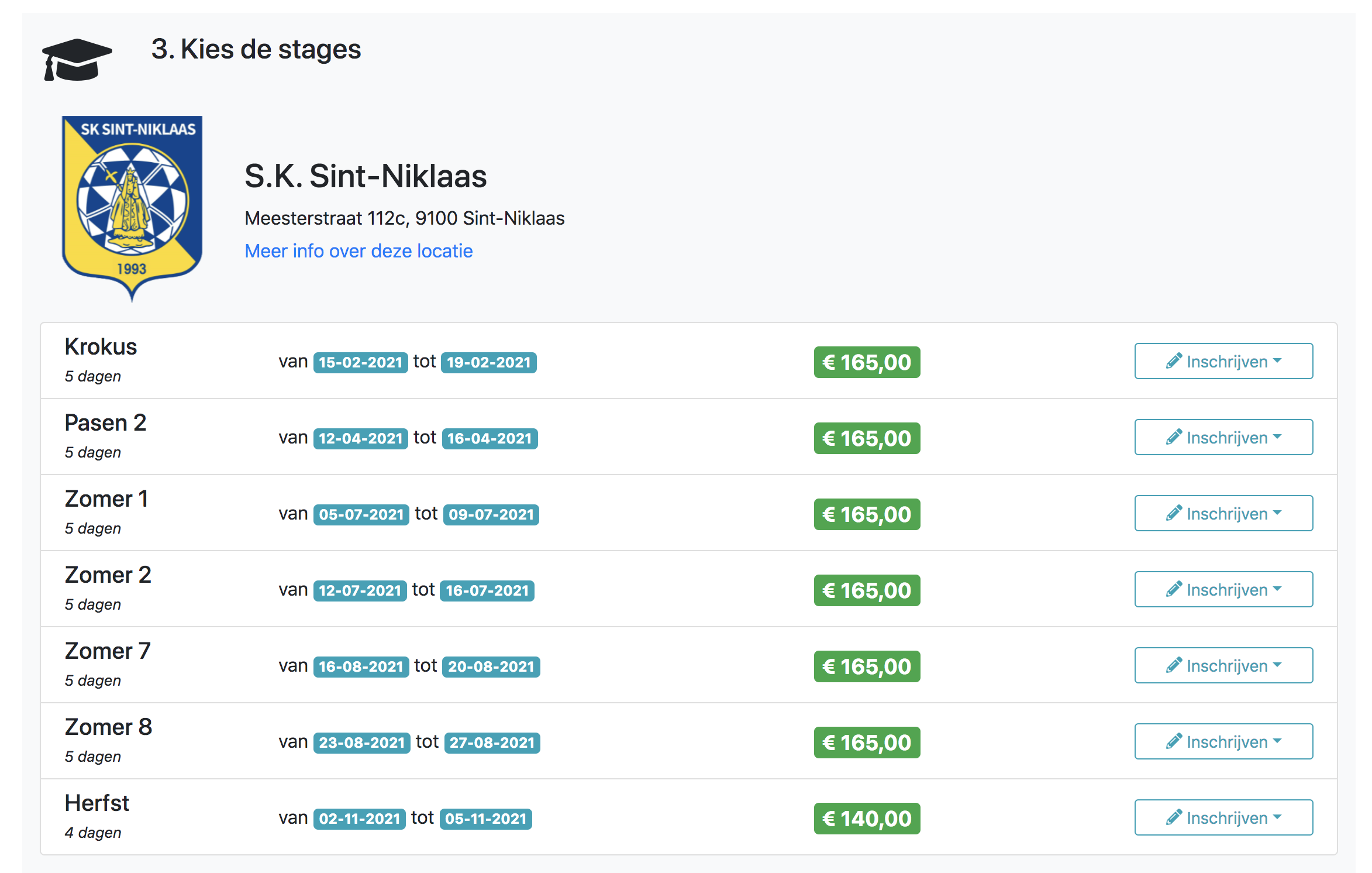This screenshot has width=1372, height=873.
Task: Expand Inschrijven dropdown caret for Krokus
Action: pyautogui.click(x=1277, y=361)
